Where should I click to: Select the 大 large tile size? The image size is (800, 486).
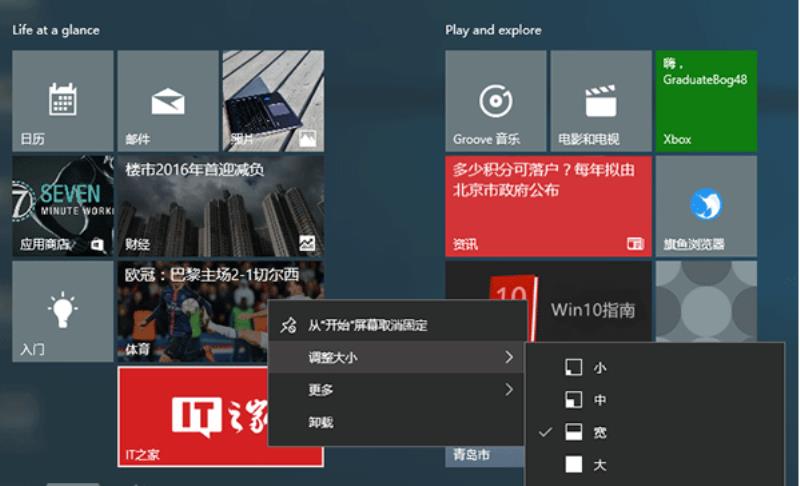(655, 465)
